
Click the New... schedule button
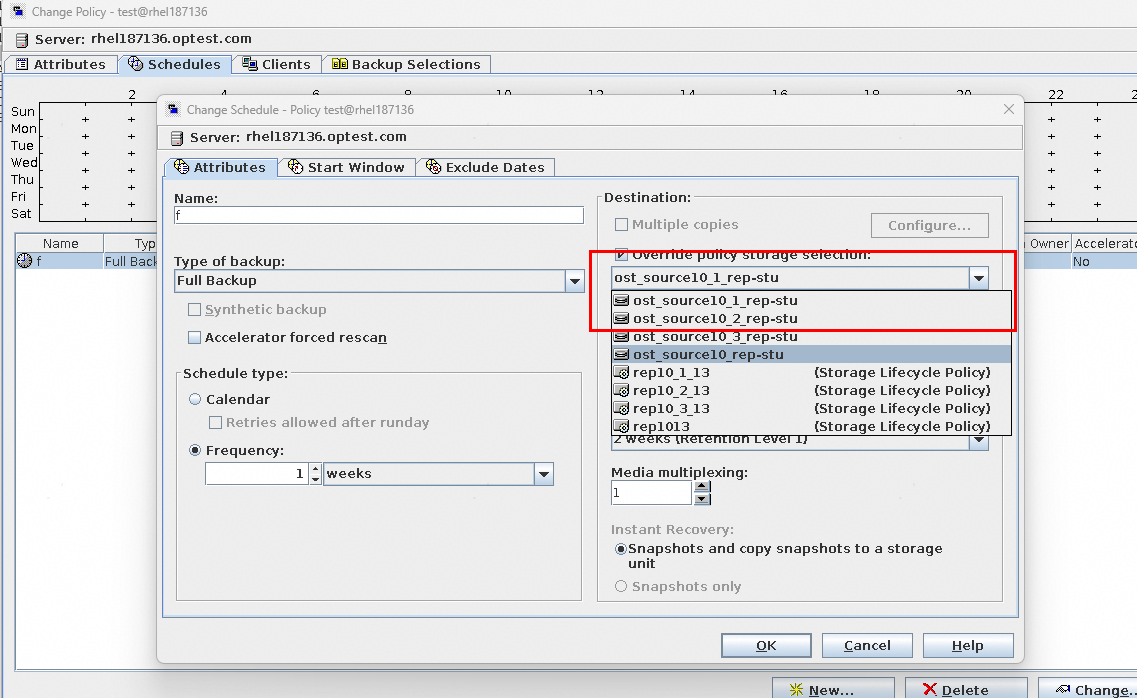pyautogui.click(x=832, y=689)
